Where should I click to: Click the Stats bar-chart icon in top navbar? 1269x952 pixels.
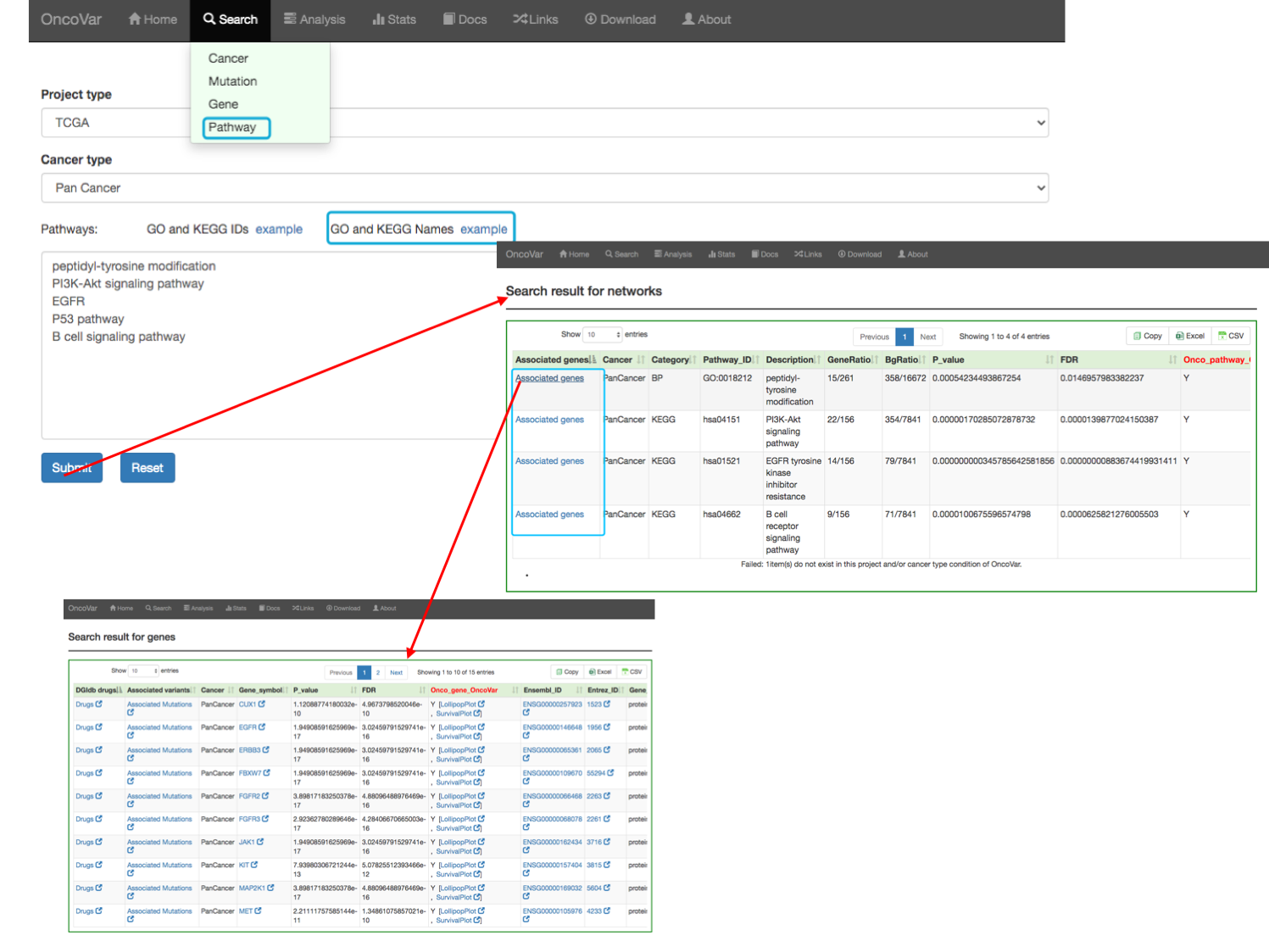(378, 19)
